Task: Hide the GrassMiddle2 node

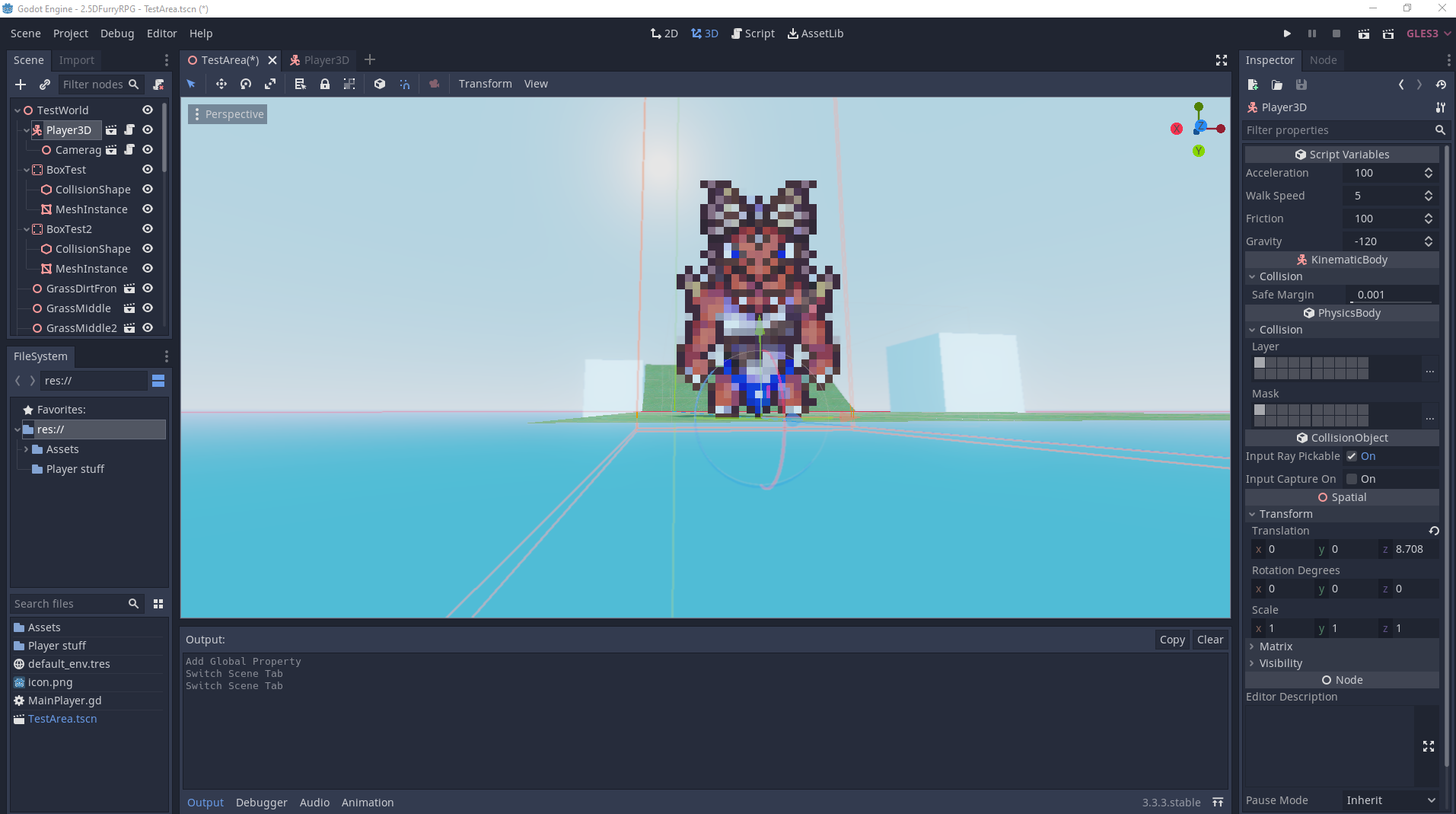Action: (x=148, y=328)
